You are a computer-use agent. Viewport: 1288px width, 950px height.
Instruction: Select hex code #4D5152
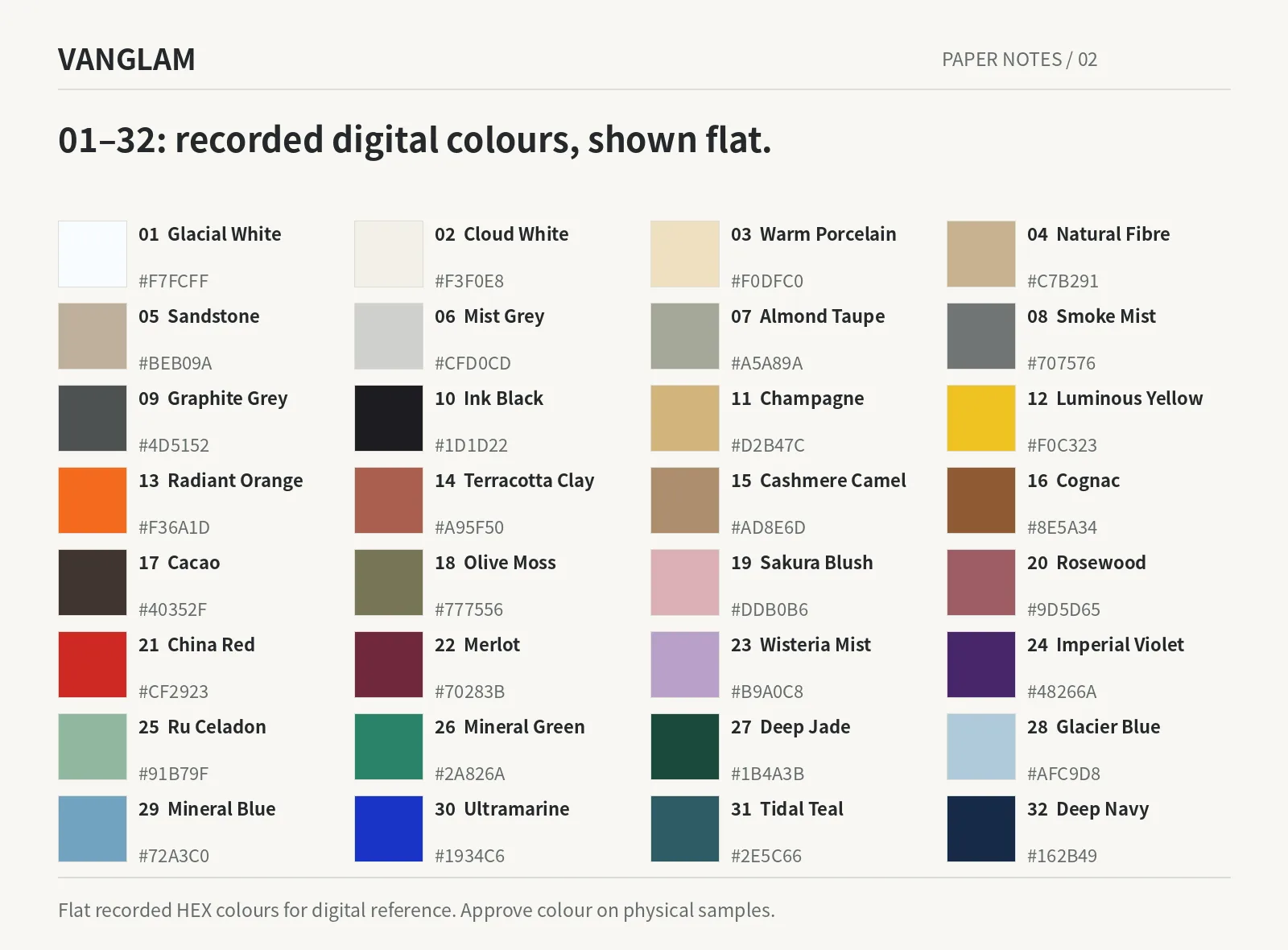pos(174,445)
